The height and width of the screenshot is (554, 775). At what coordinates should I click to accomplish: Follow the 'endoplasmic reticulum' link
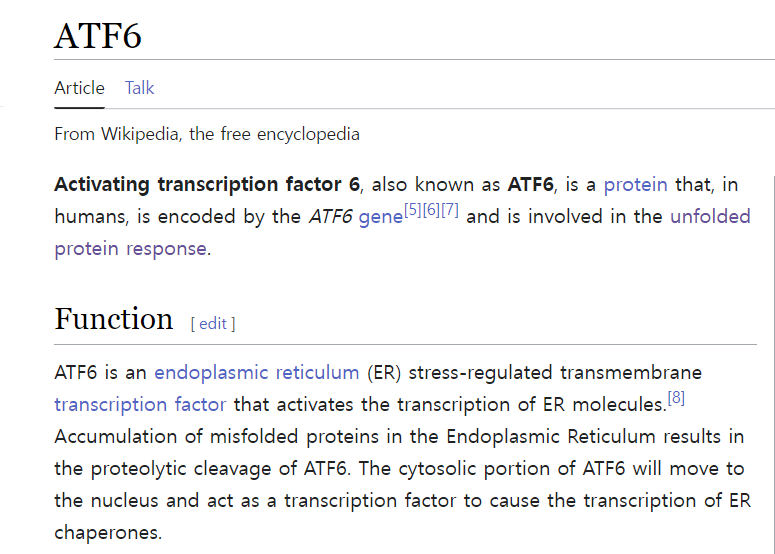(256, 373)
